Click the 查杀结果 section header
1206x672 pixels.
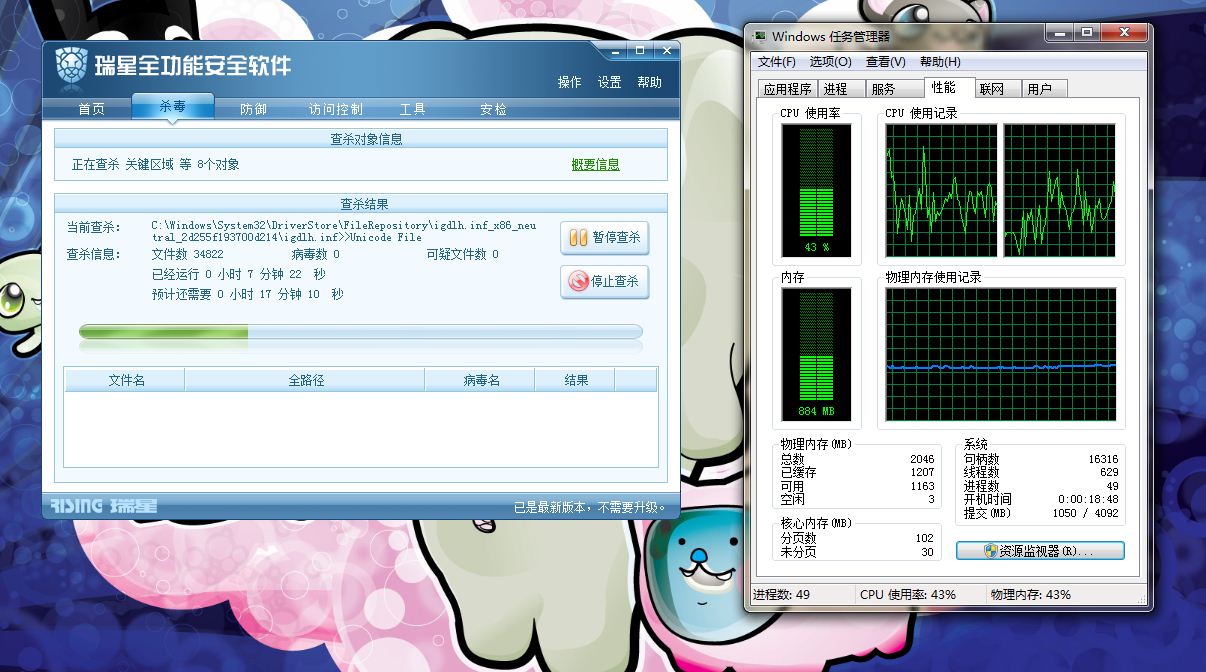(365, 203)
